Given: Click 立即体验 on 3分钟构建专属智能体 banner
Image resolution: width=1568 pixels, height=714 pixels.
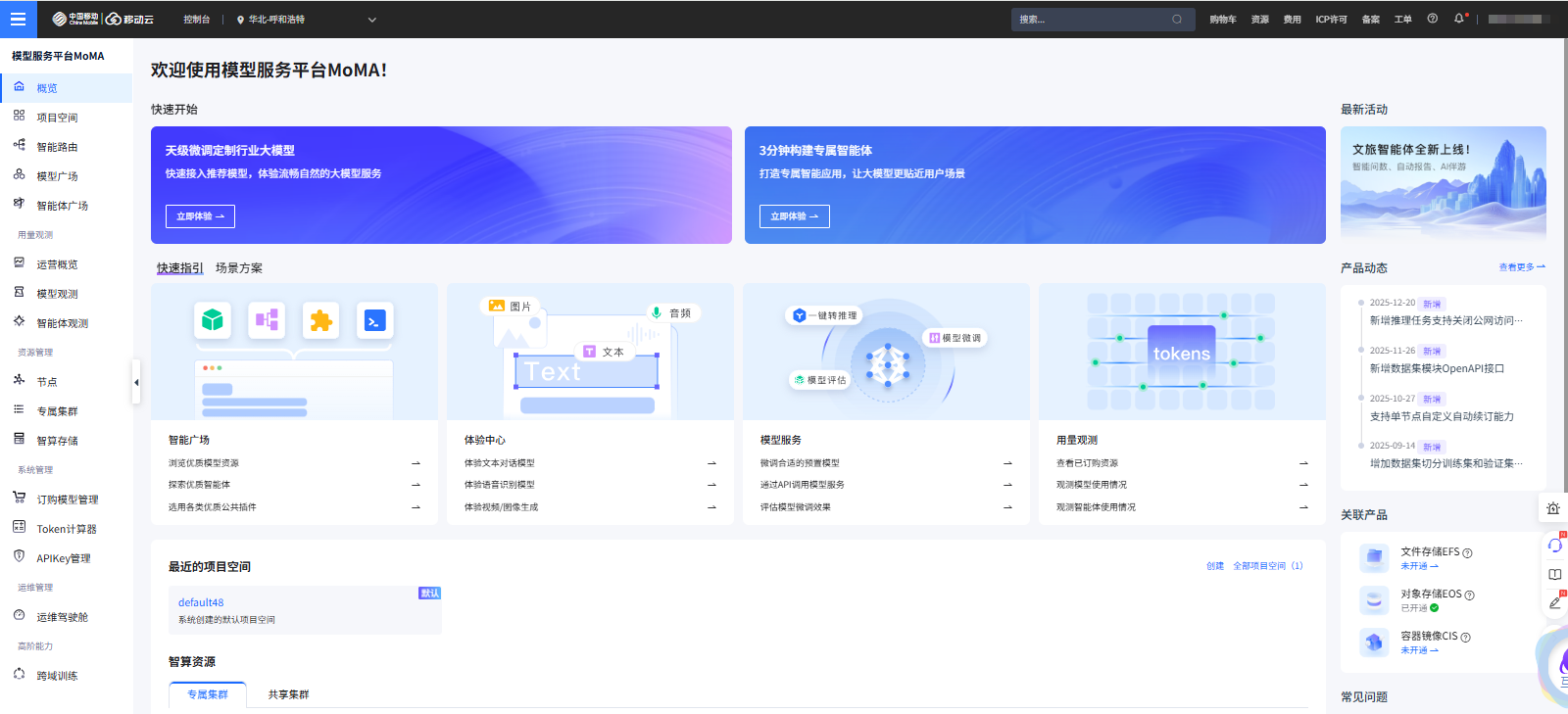Looking at the screenshot, I should point(795,216).
